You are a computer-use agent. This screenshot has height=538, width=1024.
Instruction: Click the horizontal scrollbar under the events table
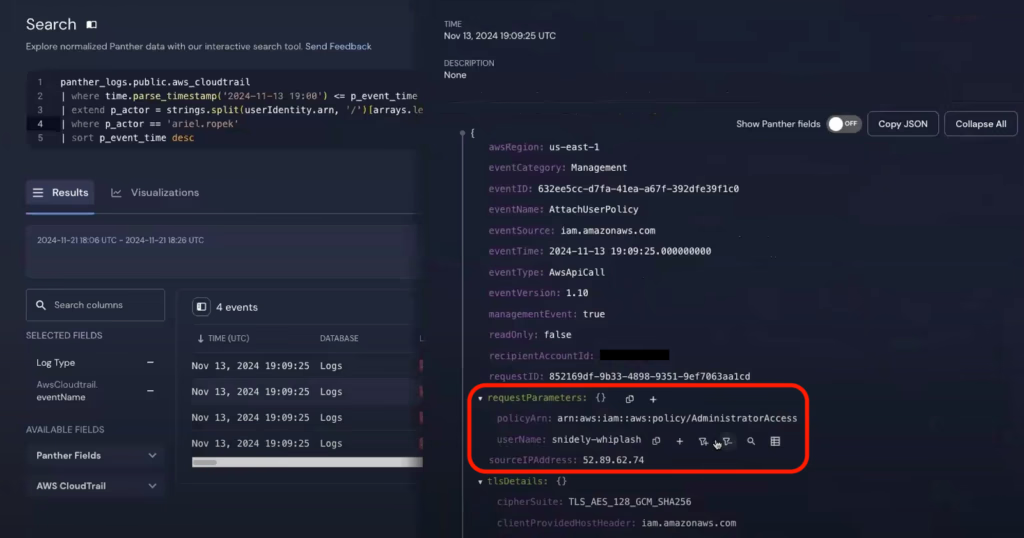pos(307,462)
